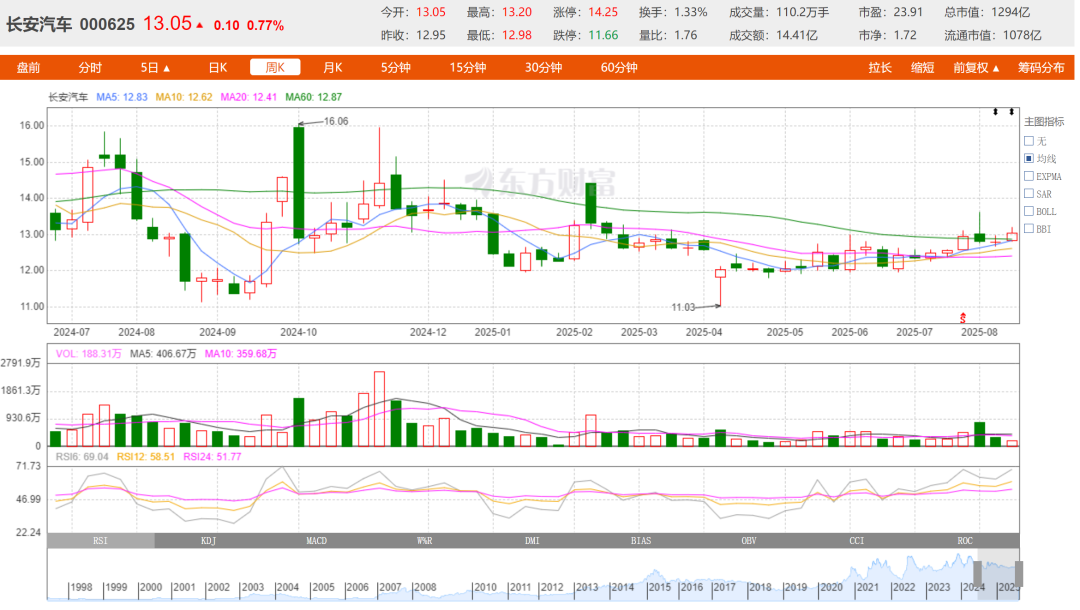Click the MA5: 12.83 legend label
1080x610 pixels.
[122, 97]
